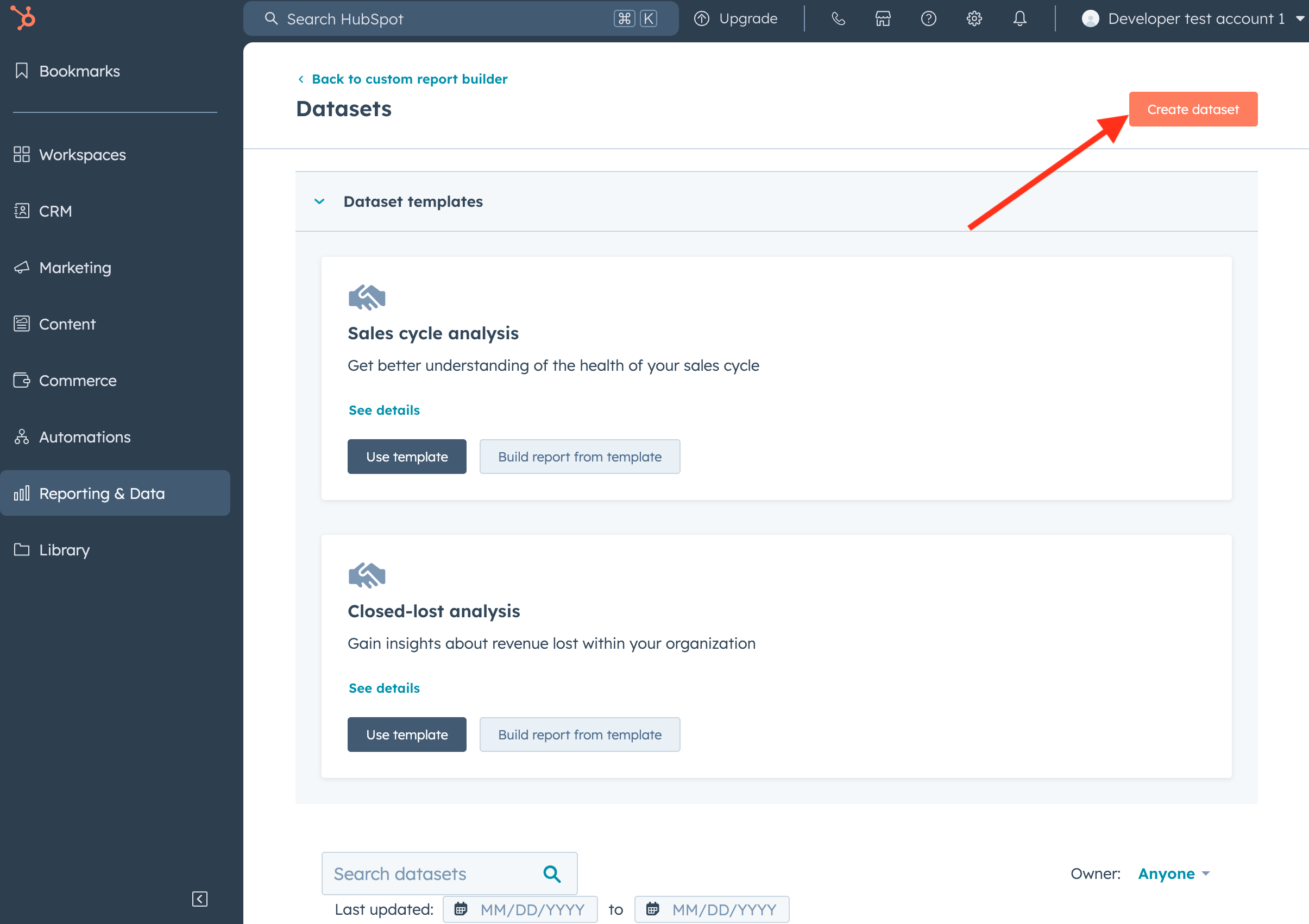Click the Reporting & Data bar chart icon
The image size is (1309, 924).
[22, 493]
